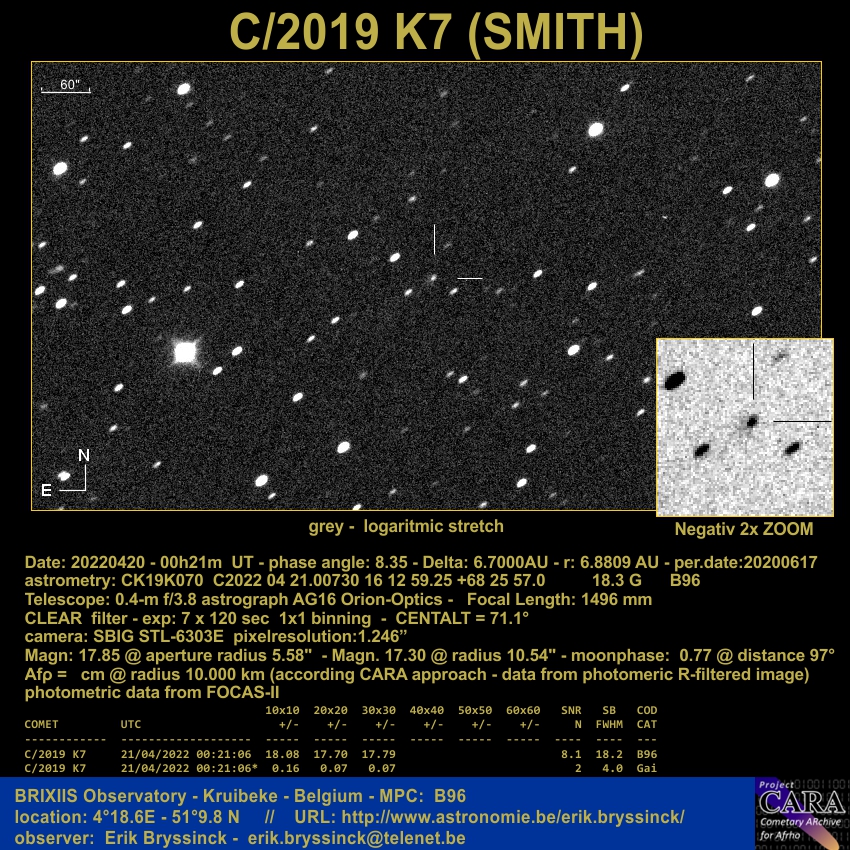This screenshot has height=850, width=850.
Task: Click the 60" scale bar
Action: (66, 87)
